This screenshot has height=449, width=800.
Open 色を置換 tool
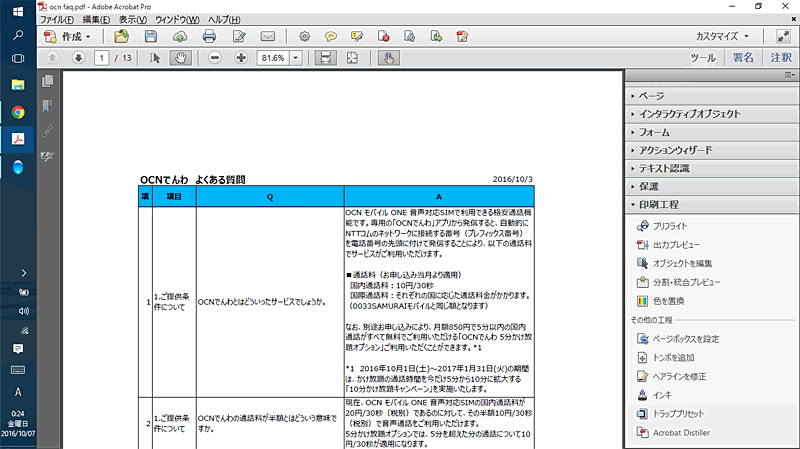coord(661,301)
